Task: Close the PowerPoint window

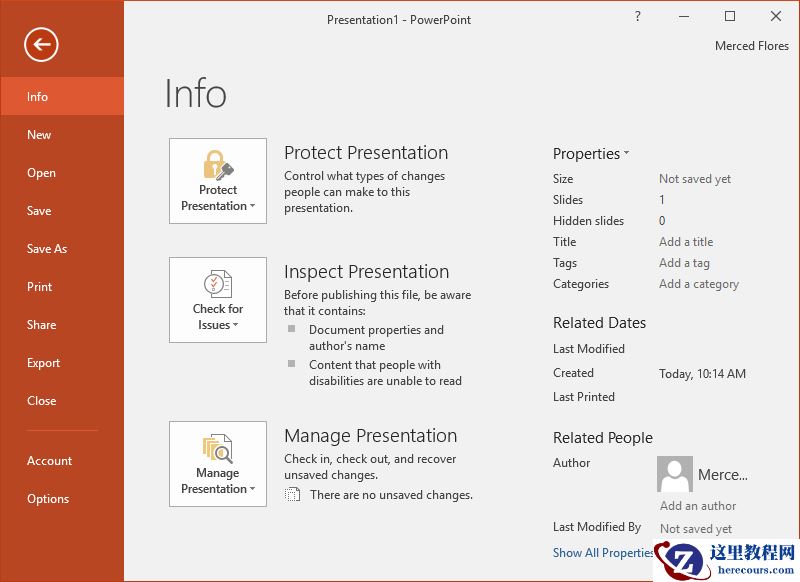Action: pyautogui.click(x=776, y=16)
